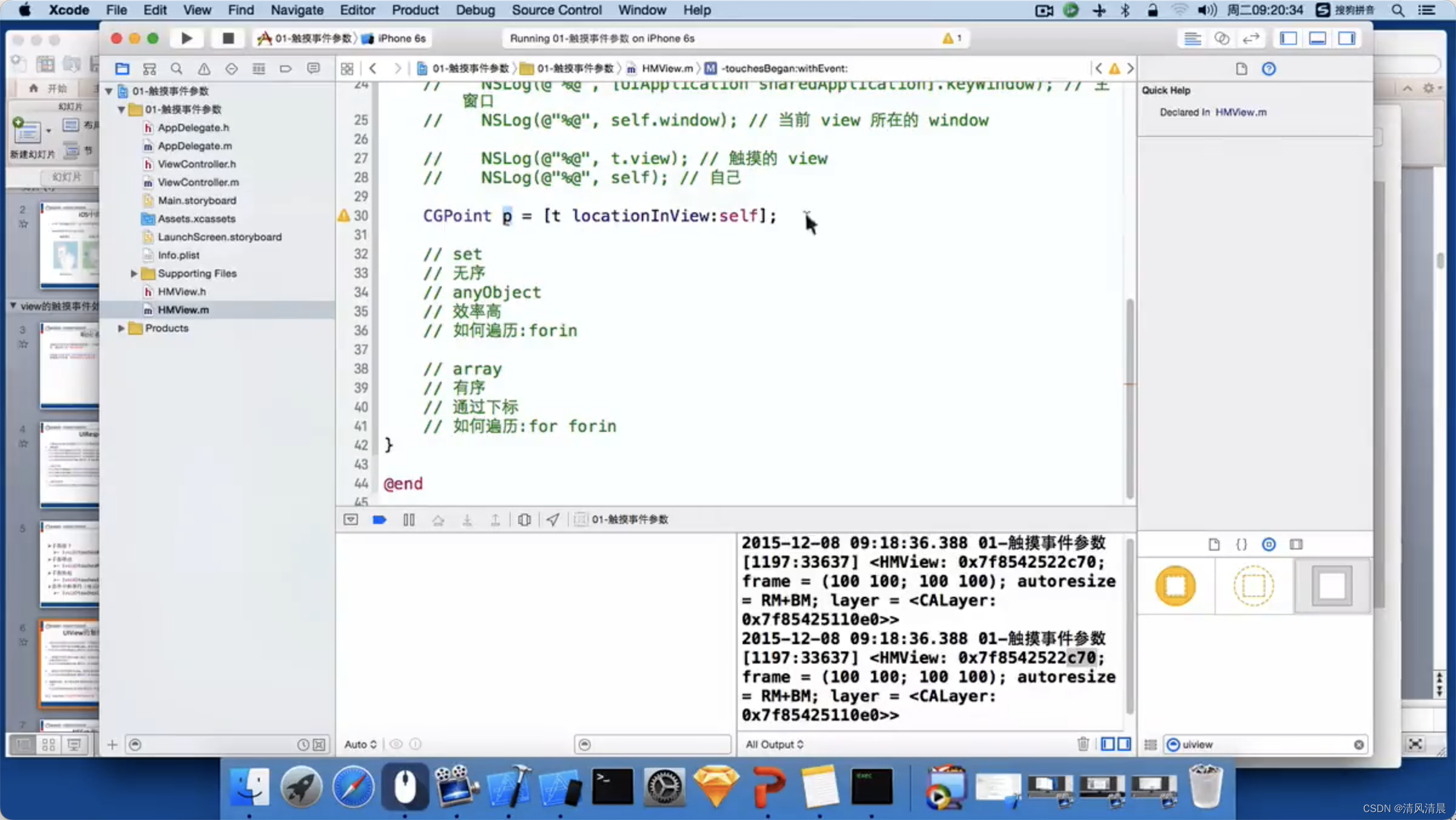The image size is (1456, 820).
Task: Select the Assistant editor button
Action: pyautogui.click(x=1221, y=39)
